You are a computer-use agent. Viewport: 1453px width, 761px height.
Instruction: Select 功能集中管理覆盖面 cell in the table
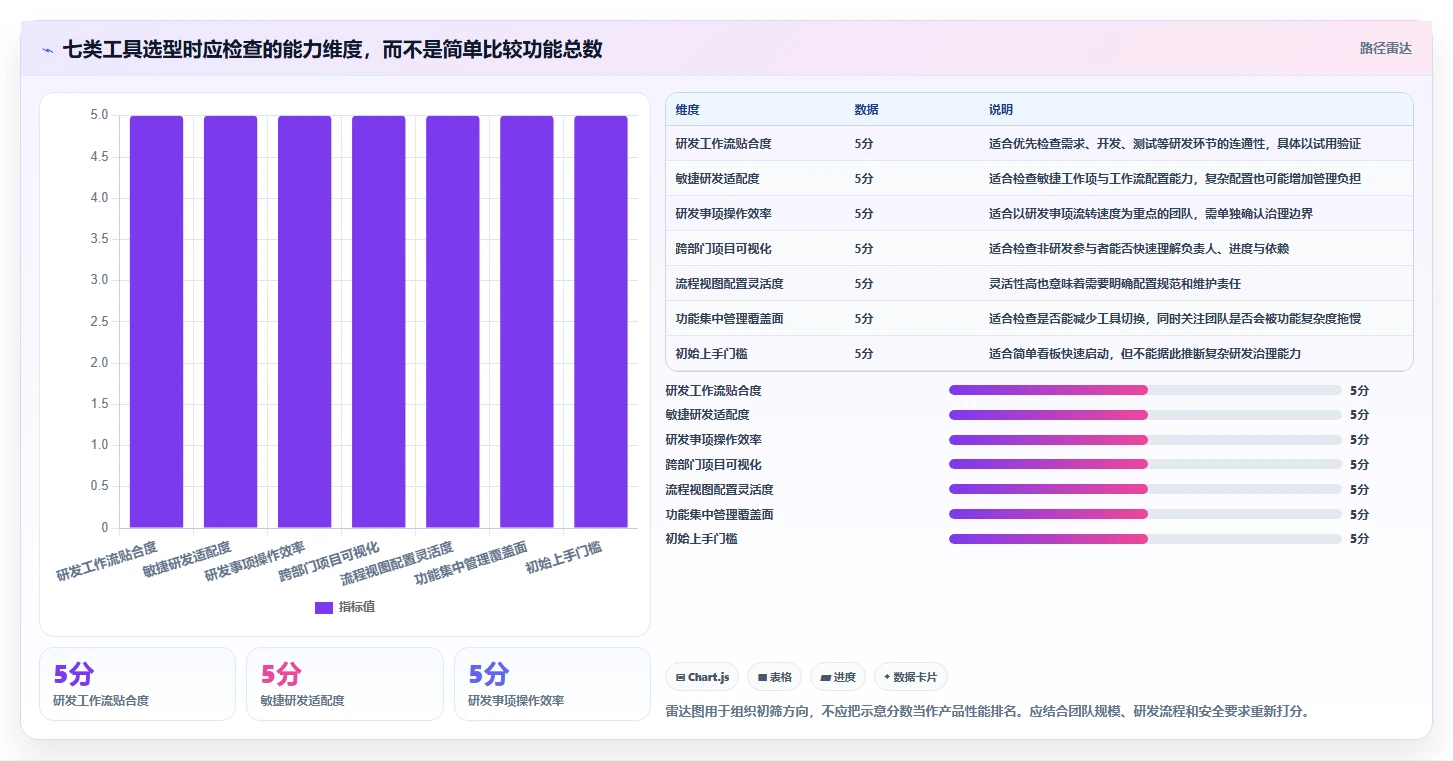[x=729, y=319]
